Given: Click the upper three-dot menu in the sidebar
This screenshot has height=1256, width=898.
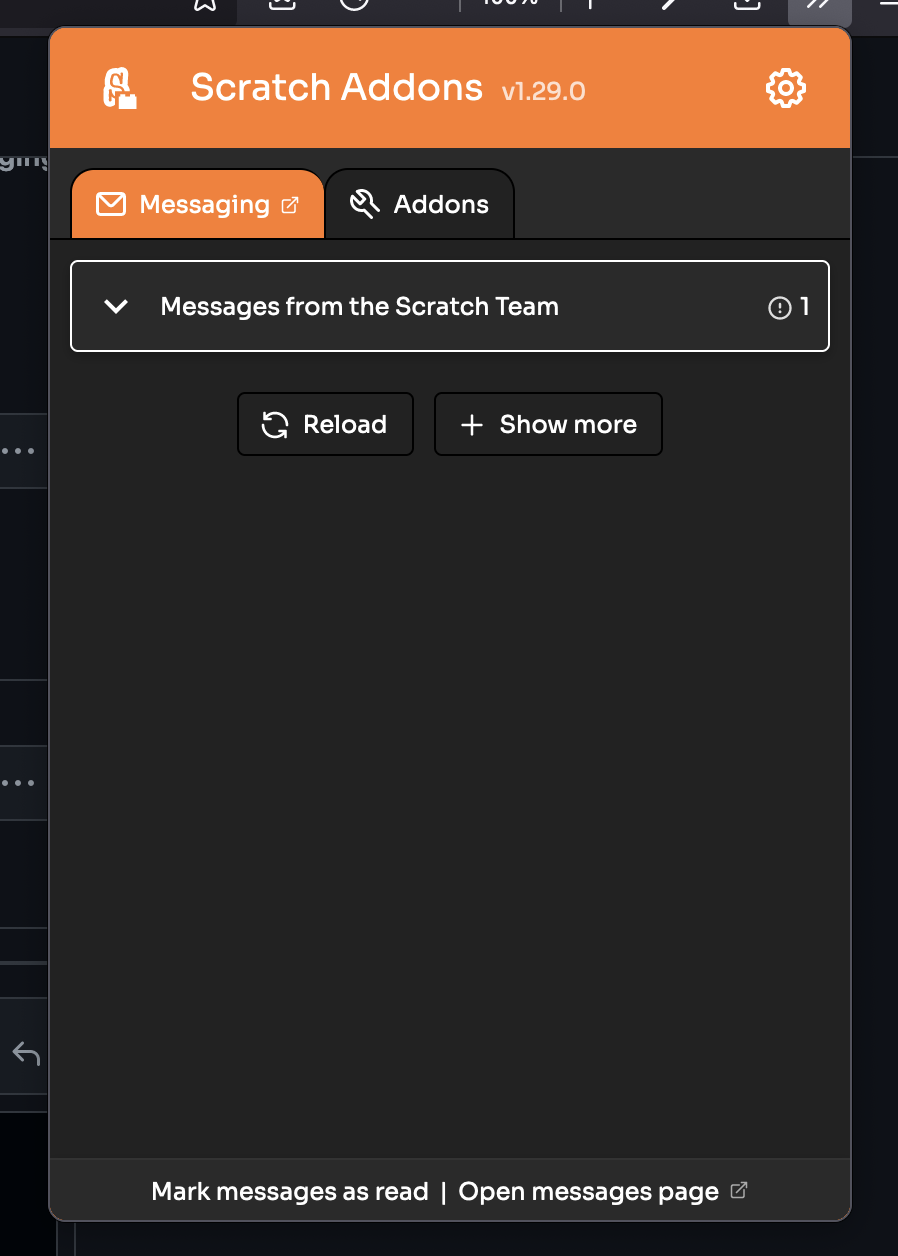Looking at the screenshot, I should pos(18,450).
